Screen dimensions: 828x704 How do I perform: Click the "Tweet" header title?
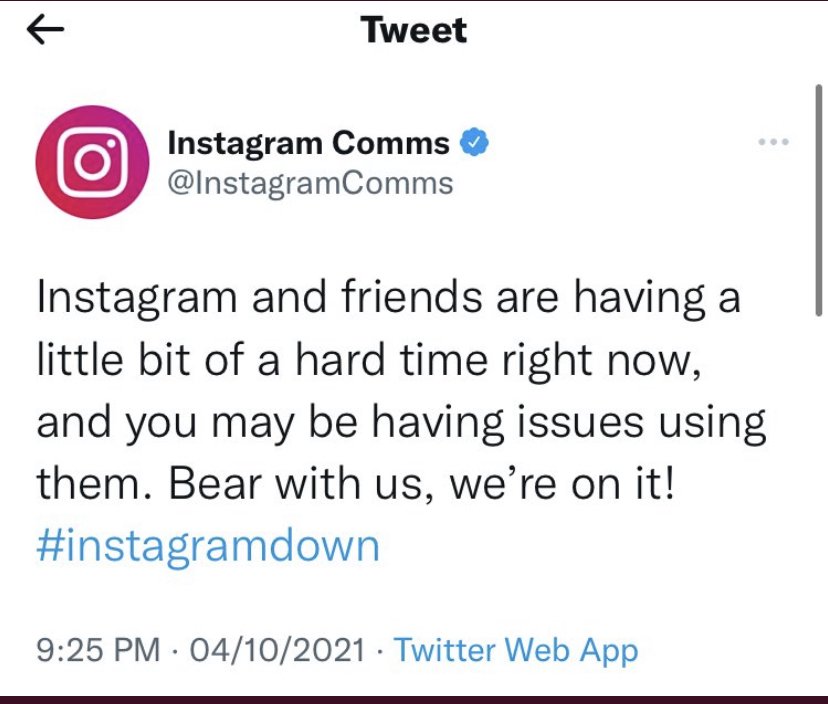(414, 31)
